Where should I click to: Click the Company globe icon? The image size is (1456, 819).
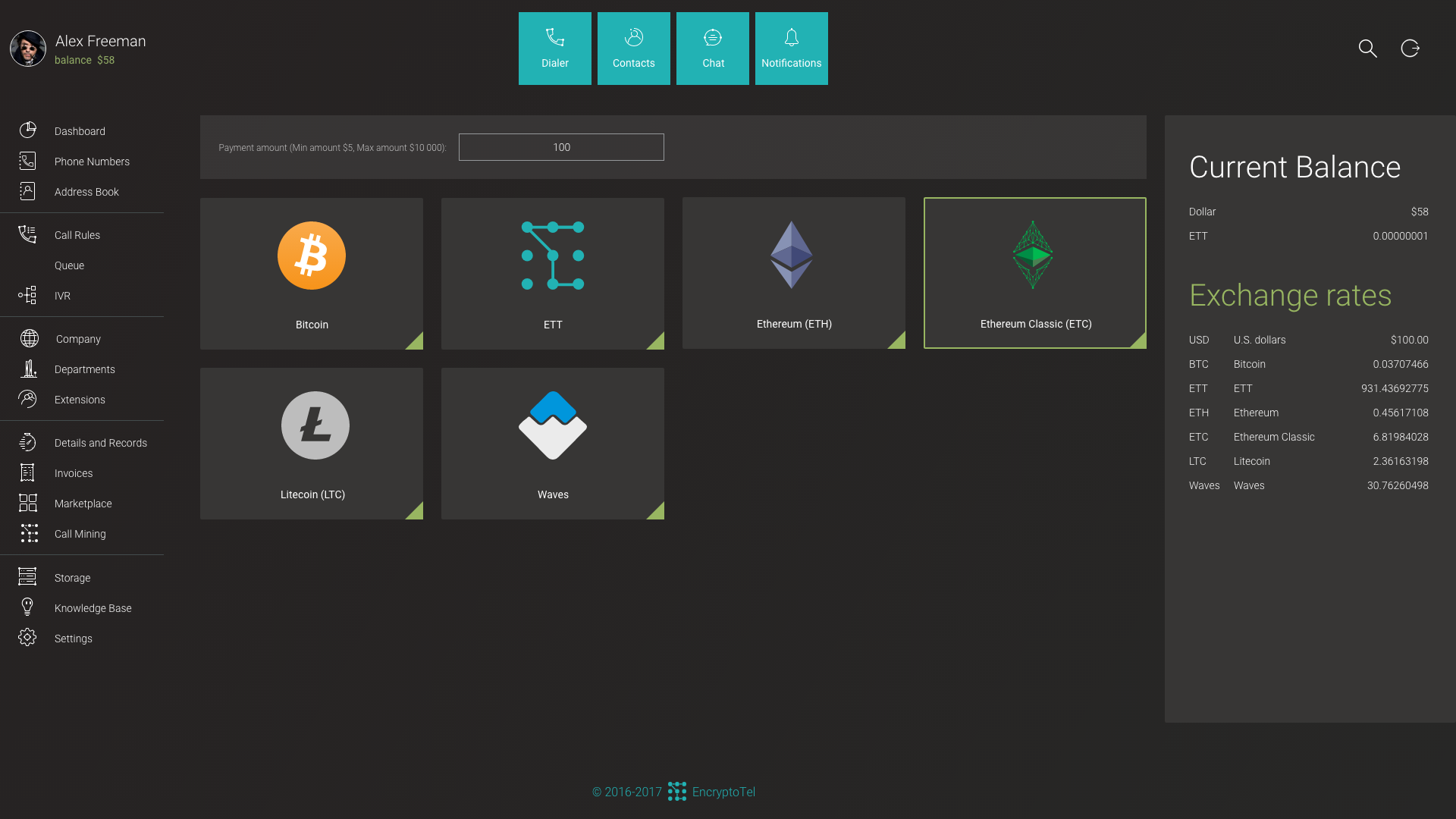[x=30, y=338]
